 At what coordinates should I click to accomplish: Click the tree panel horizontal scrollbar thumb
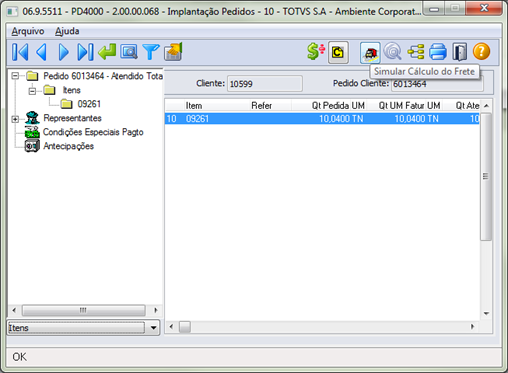coord(83,310)
